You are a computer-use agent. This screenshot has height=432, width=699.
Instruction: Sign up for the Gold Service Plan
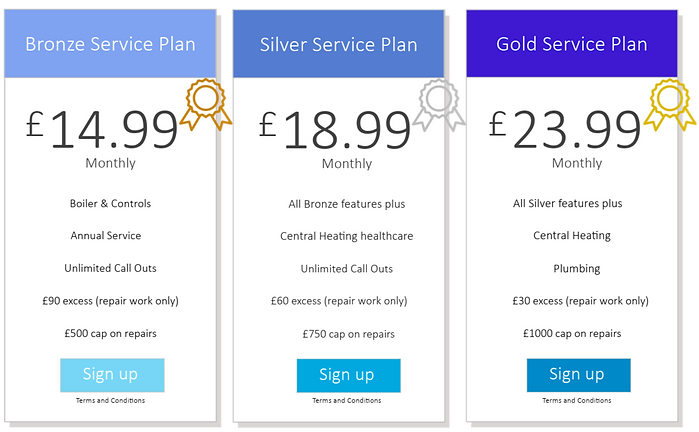[x=579, y=375]
